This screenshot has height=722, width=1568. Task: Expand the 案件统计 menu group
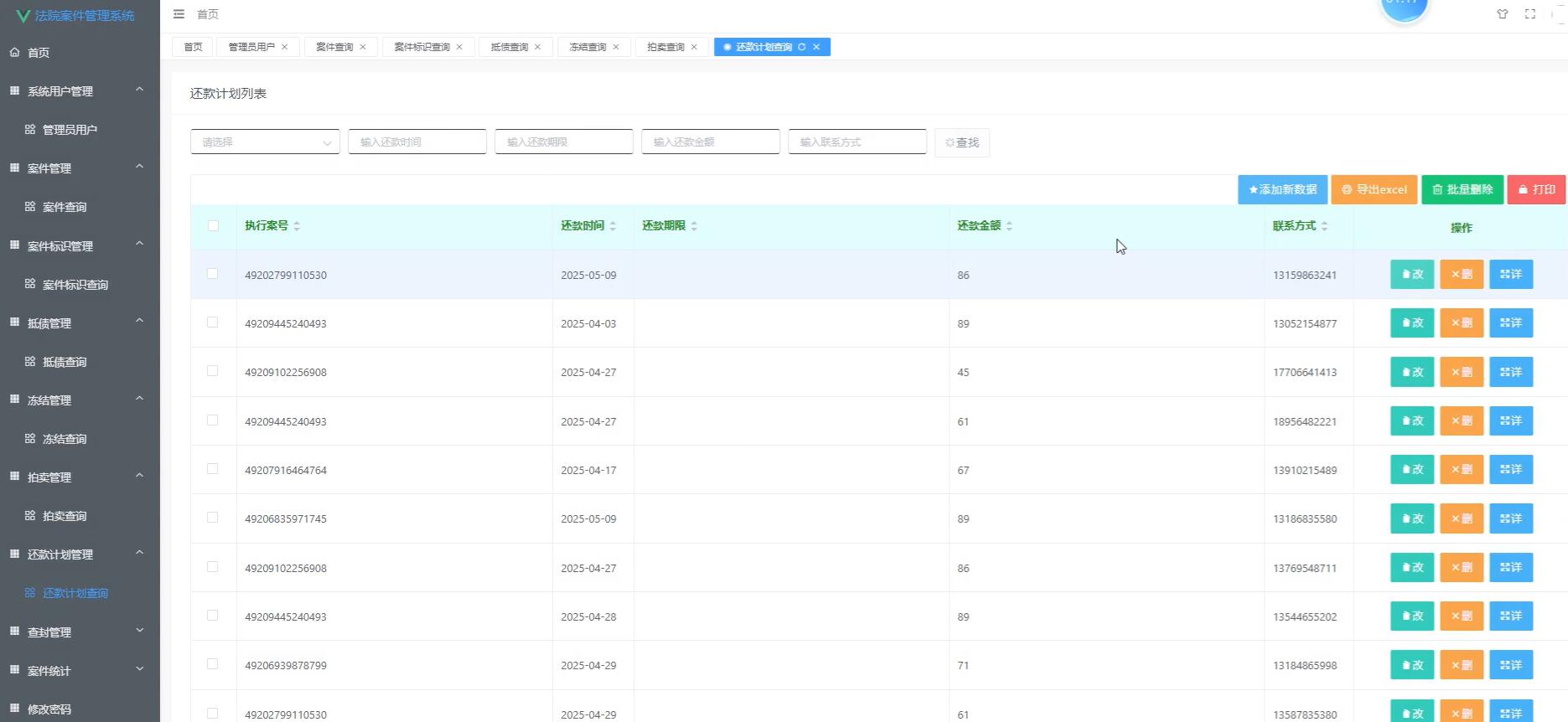[x=80, y=670]
